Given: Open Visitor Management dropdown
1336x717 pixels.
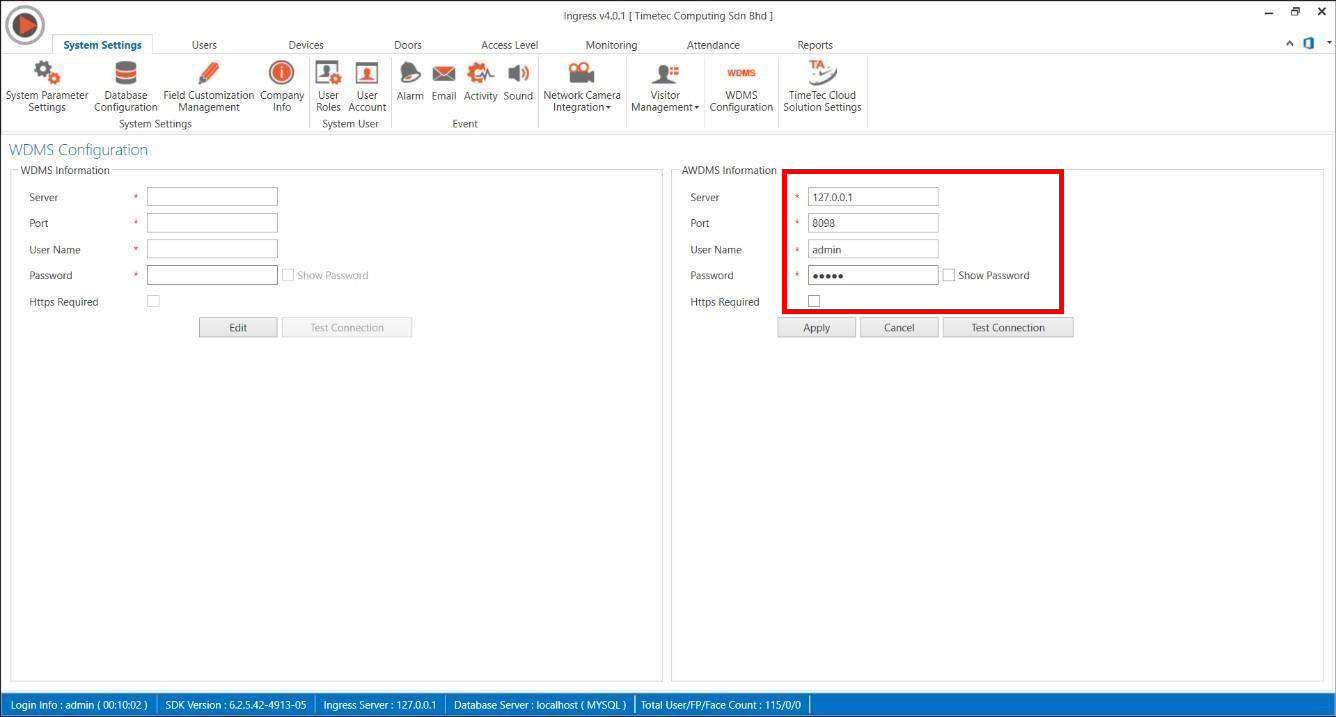Looking at the screenshot, I should coord(665,86).
